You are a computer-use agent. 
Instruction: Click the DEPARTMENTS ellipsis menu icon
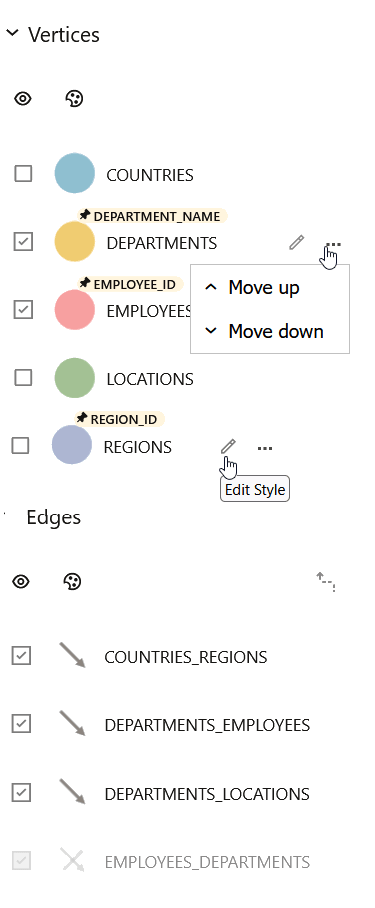pos(333,244)
